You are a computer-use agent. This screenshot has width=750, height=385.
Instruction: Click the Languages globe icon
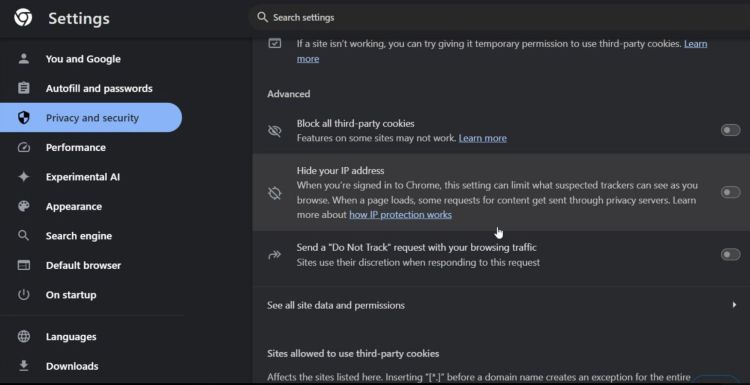[23, 336]
